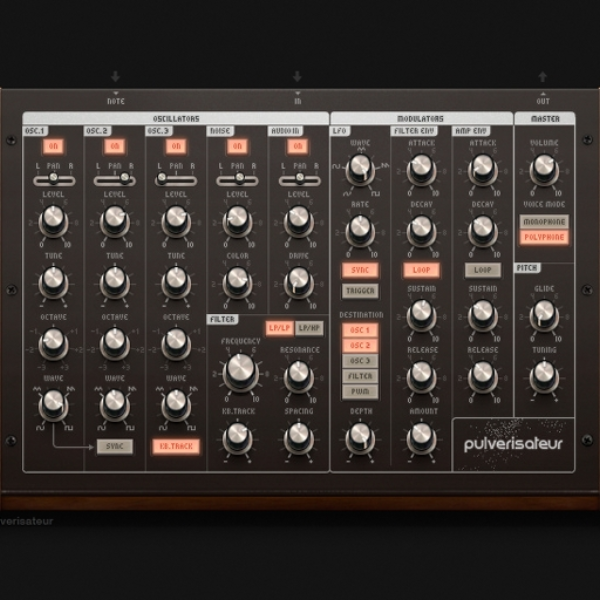Click the audio IN arrow icon
600x600 pixels.
pos(297,77)
